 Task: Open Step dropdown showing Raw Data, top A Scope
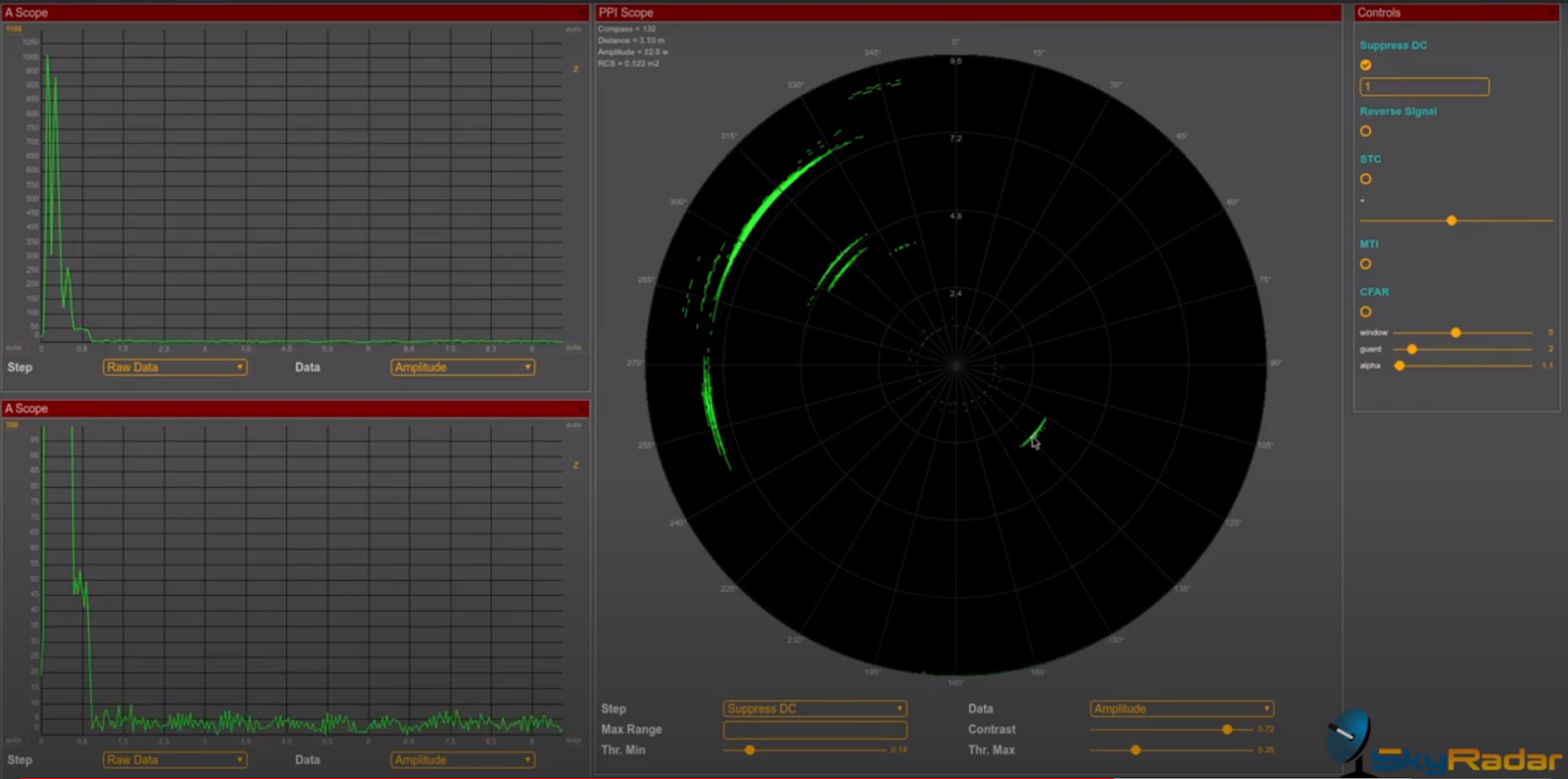pyautogui.click(x=174, y=367)
